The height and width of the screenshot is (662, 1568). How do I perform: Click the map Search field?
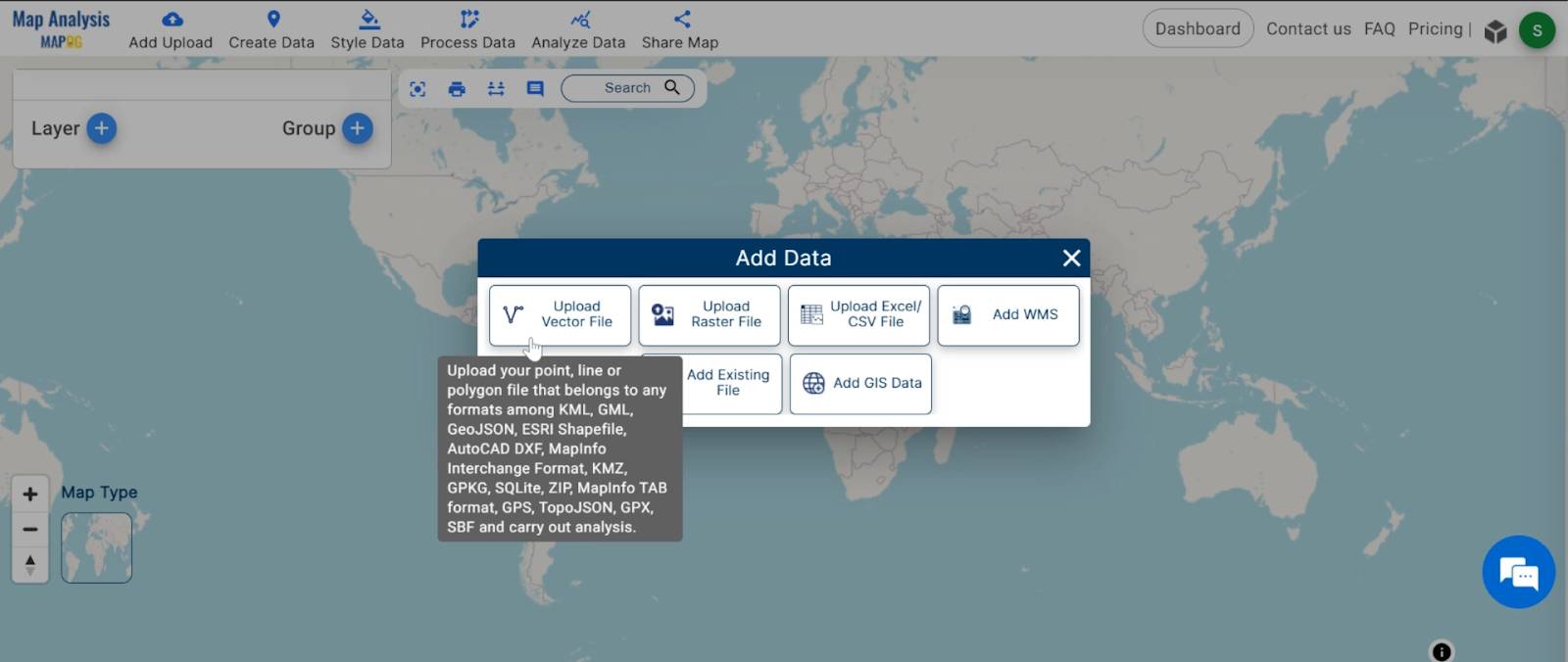627,88
